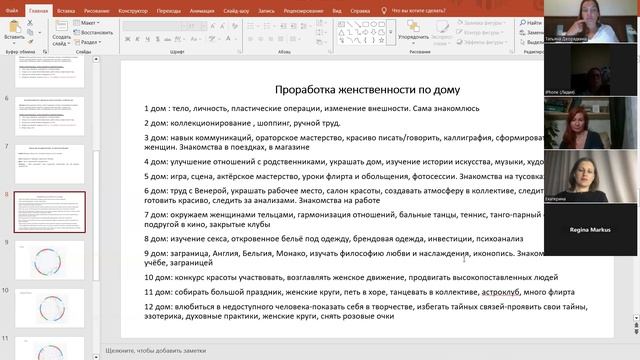Image resolution: width=640 pixels, height=360 pixels.
Task: Select the rectangle shape in gallery
Action: 365,24
